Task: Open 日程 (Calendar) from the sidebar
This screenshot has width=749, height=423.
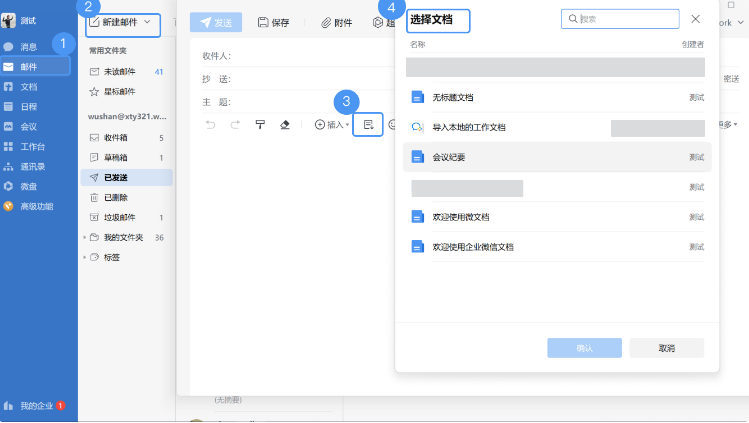Action: (x=28, y=106)
